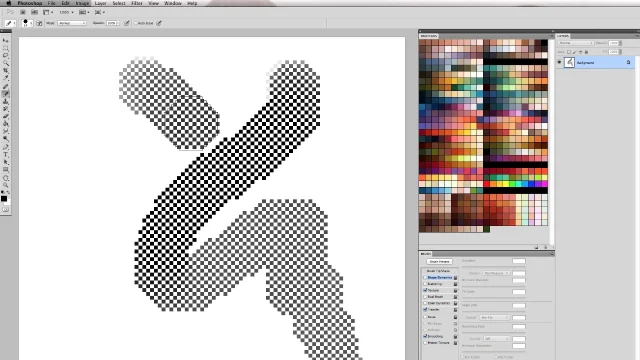Toggle Quick Mask mode at toolbox bottom
The image size is (640, 360).
pos(5,209)
